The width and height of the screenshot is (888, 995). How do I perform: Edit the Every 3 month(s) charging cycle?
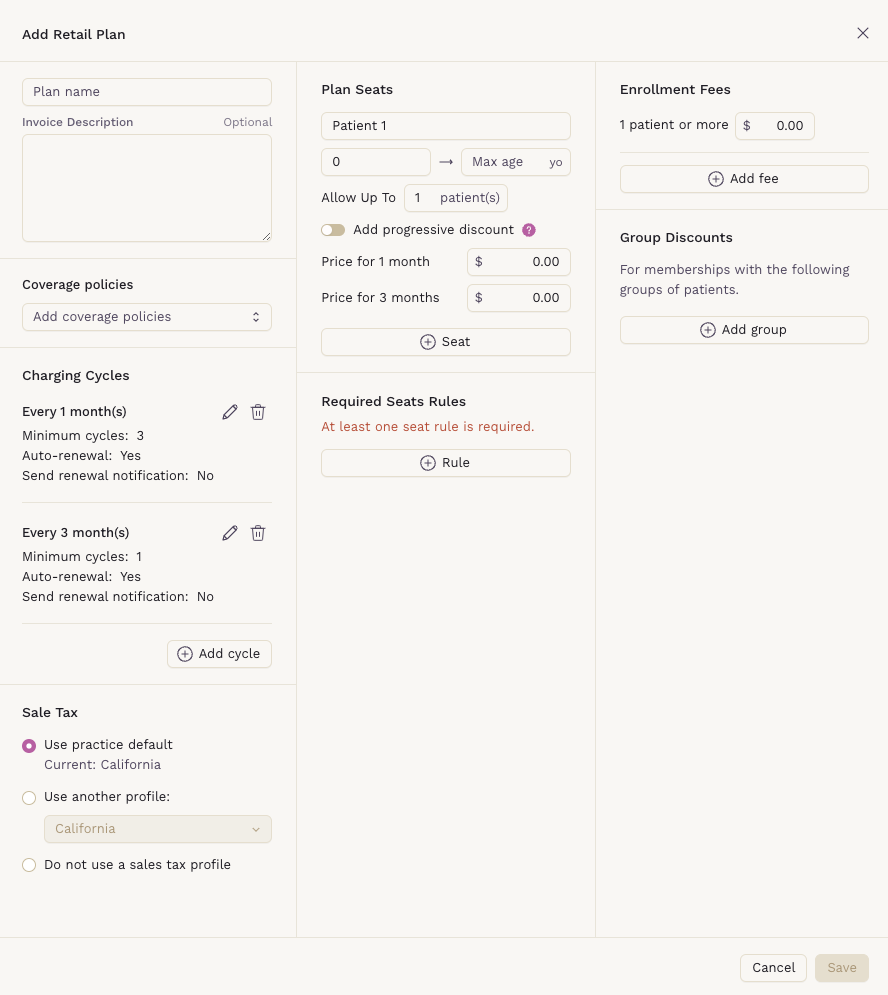click(x=230, y=533)
